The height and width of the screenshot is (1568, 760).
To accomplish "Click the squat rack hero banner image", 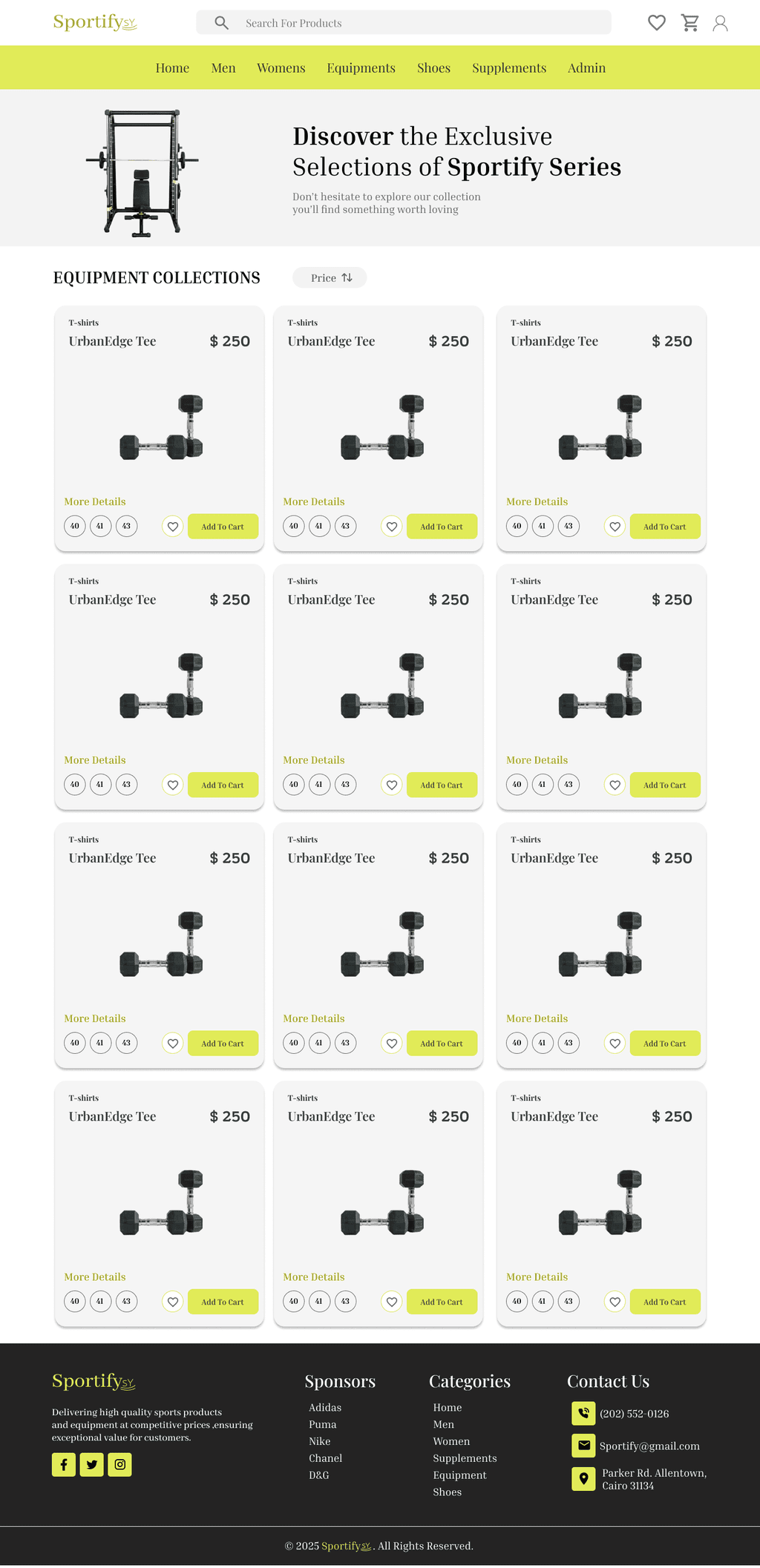I will click(x=142, y=173).
